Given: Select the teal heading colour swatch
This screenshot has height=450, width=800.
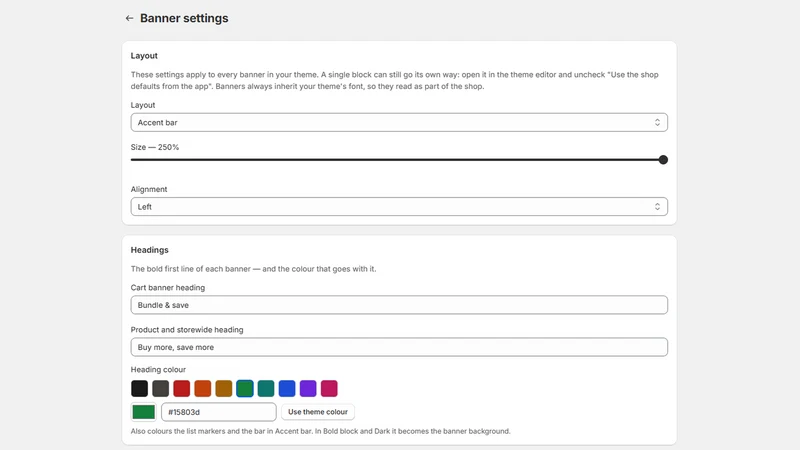Looking at the screenshot, I should (x=266, y=388).
